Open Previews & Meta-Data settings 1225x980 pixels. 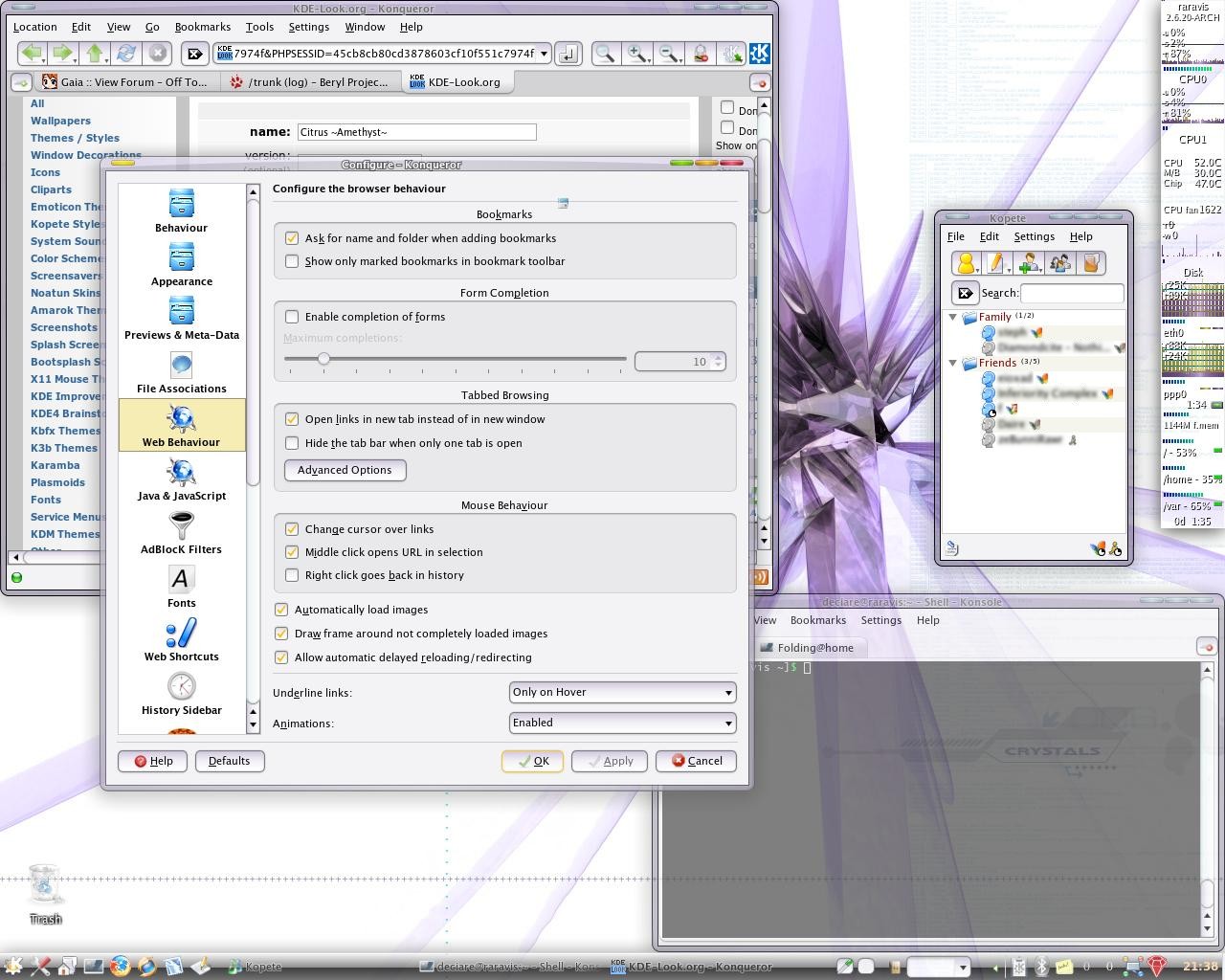coord(182,318)
